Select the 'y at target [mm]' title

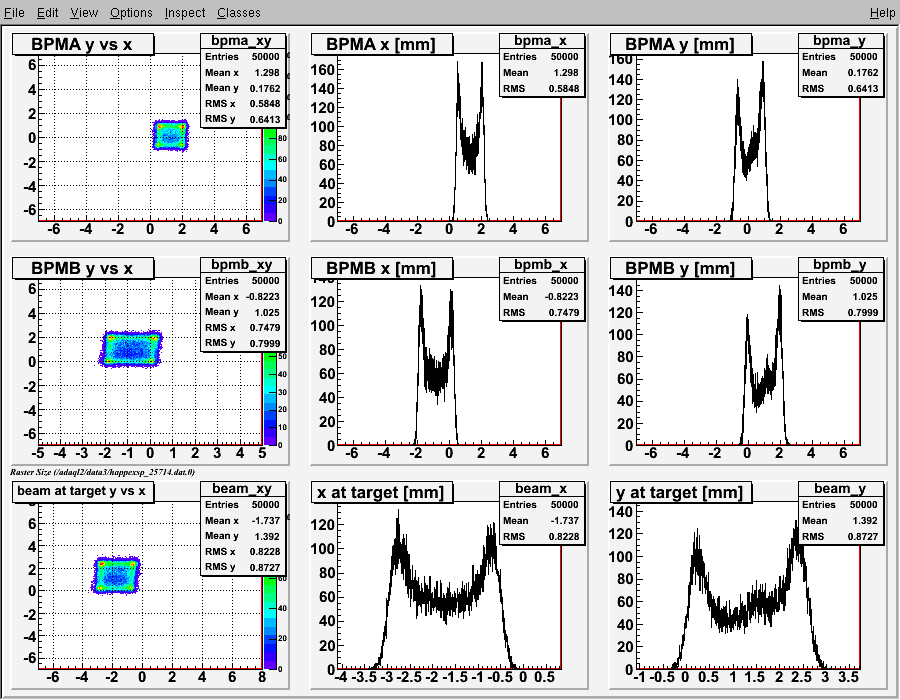click(x=681, y=492)
